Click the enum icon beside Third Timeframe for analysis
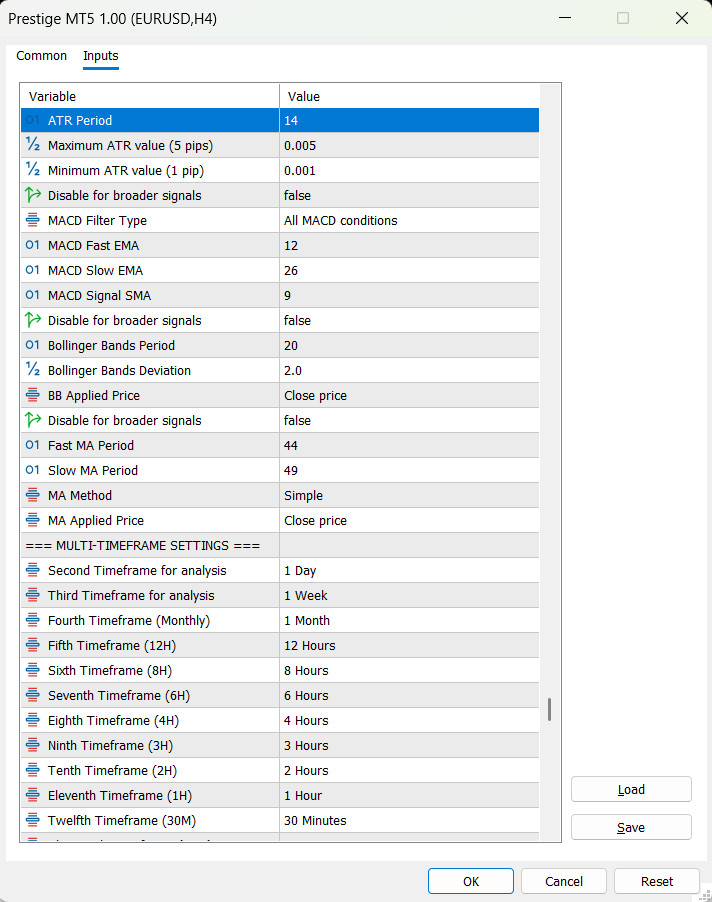Image resolution: width=712 pixels, height=902 pixels. click(33, 595)
